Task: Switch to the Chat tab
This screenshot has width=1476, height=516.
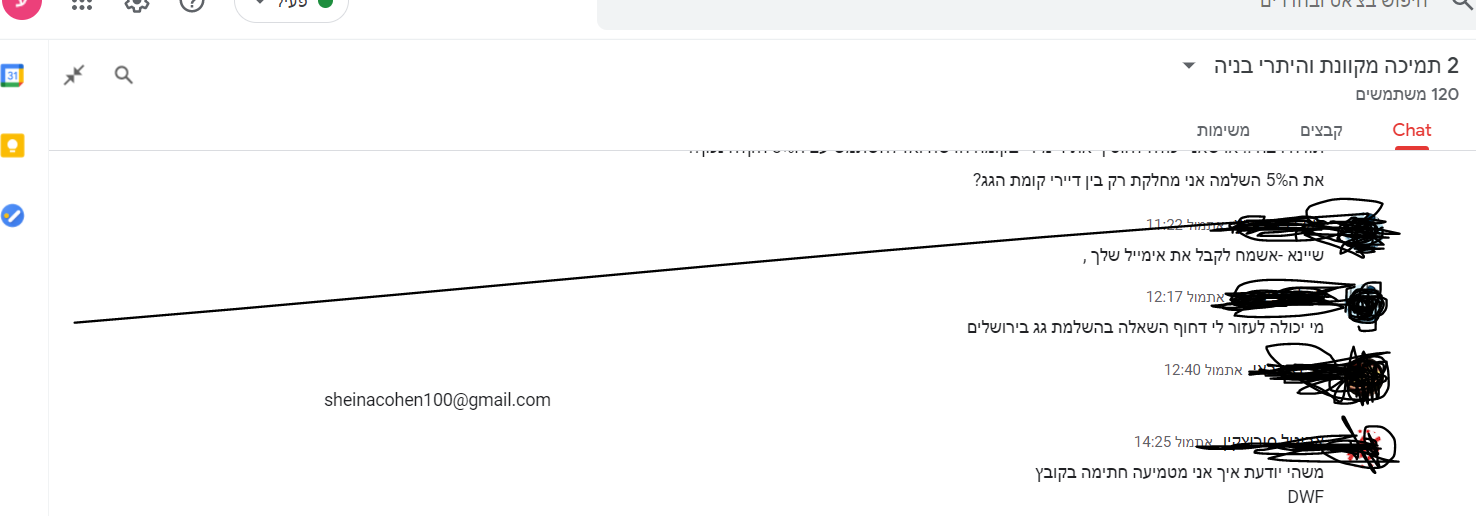Action: tap(1411, 130)
